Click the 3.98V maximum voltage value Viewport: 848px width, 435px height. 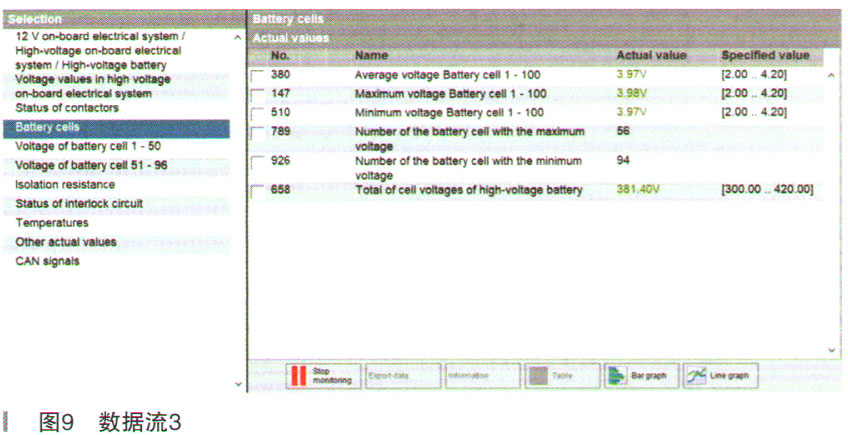pyautogui.click(x=631, y=94)
